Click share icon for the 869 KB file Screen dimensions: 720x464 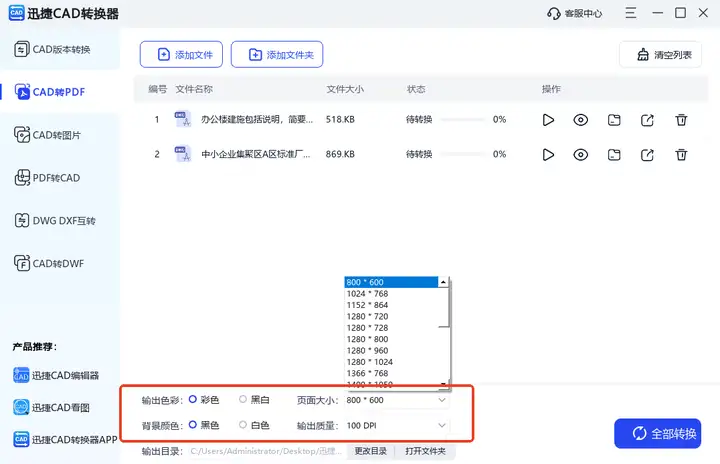click(x=647, y=155)
